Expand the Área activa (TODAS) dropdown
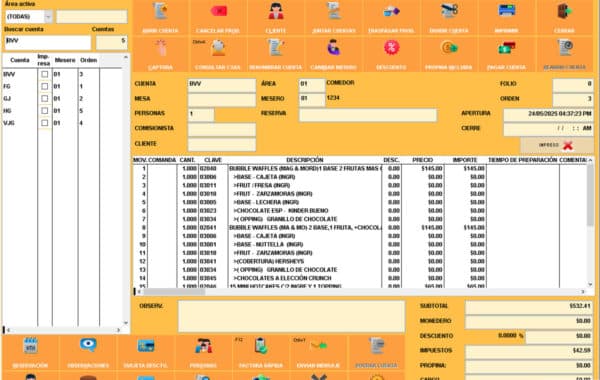Screen dimensions: 600x380 pos(48,17)
